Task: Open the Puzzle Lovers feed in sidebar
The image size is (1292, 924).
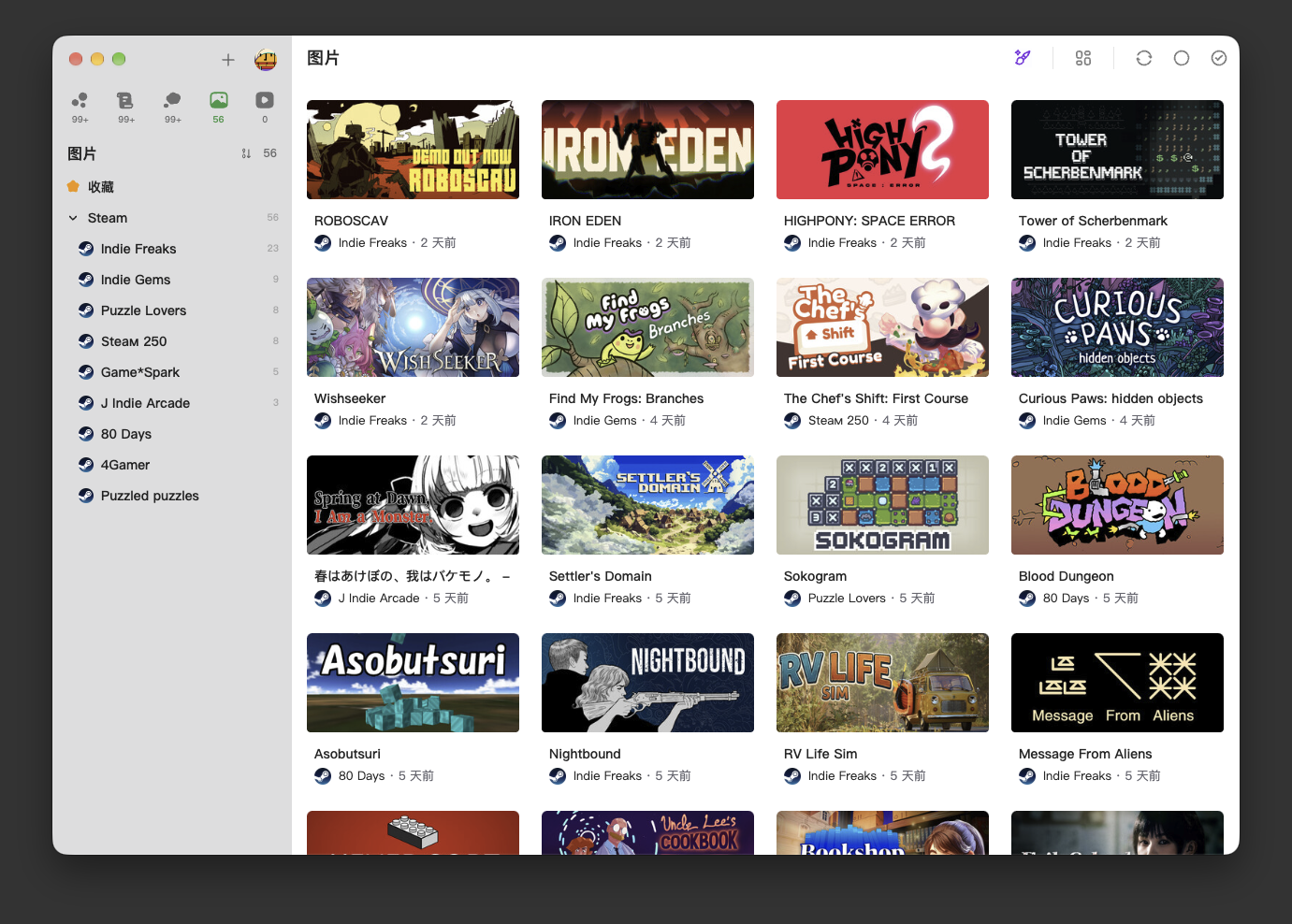Action: [172, 310]
